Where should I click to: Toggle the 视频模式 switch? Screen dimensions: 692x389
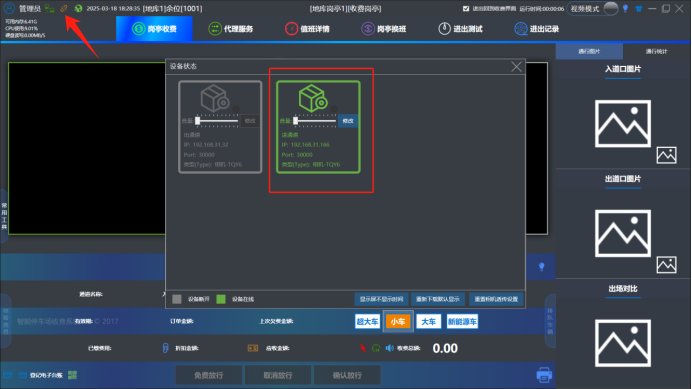pos(610,8)
